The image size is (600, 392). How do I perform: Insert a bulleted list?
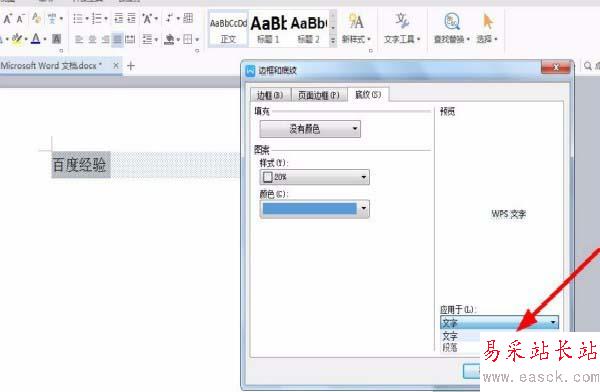(x=78, y=18)
